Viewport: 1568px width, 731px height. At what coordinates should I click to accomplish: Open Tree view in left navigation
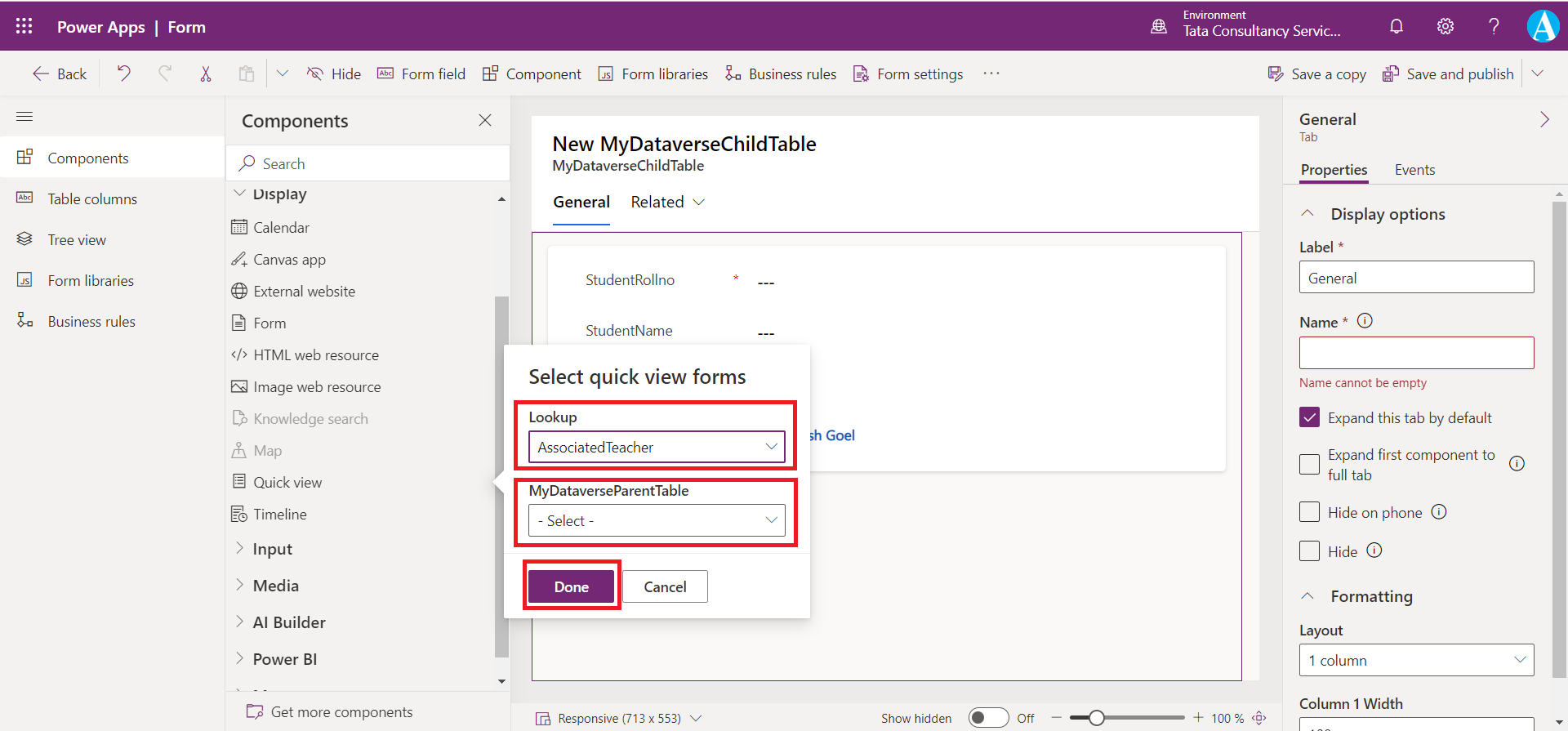click(77, 240)
